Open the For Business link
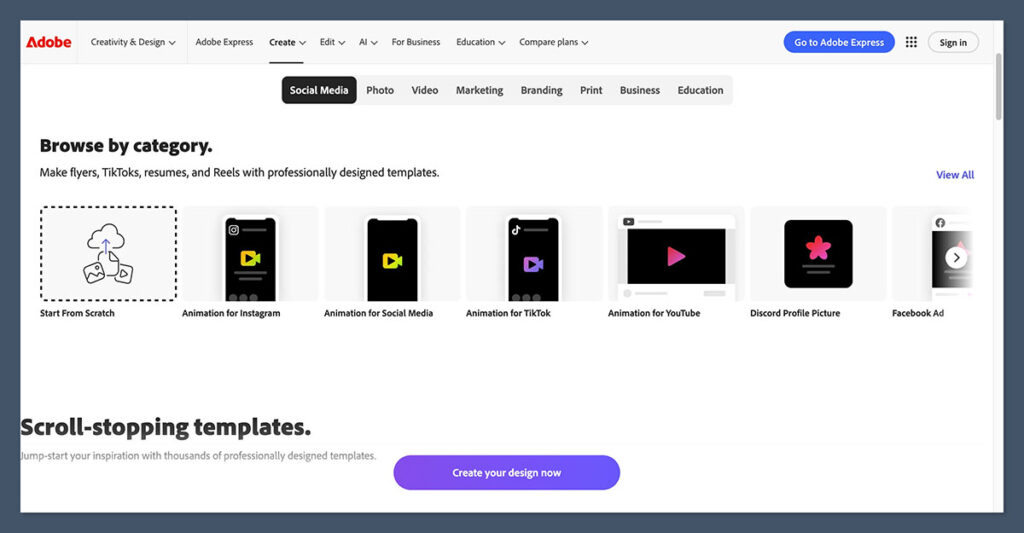Viewport: 1024px width, 533px height. pyautogui.click(x=416, y=42)
